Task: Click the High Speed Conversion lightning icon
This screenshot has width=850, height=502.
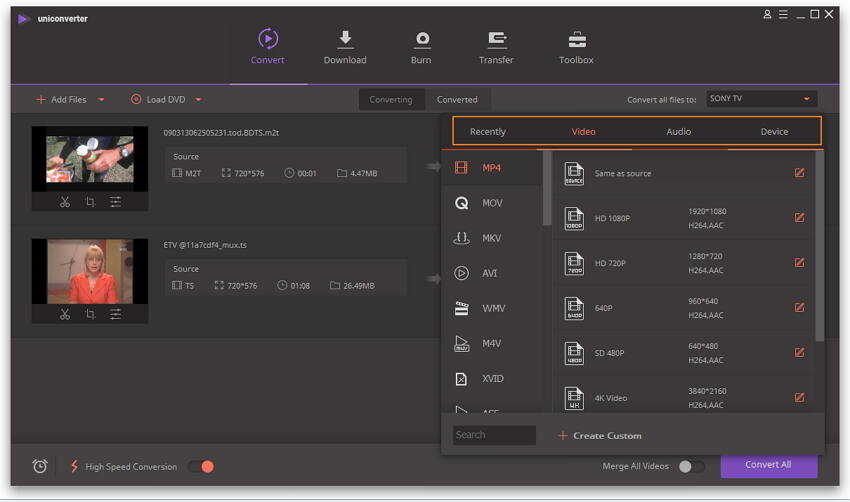Action: 74,466
